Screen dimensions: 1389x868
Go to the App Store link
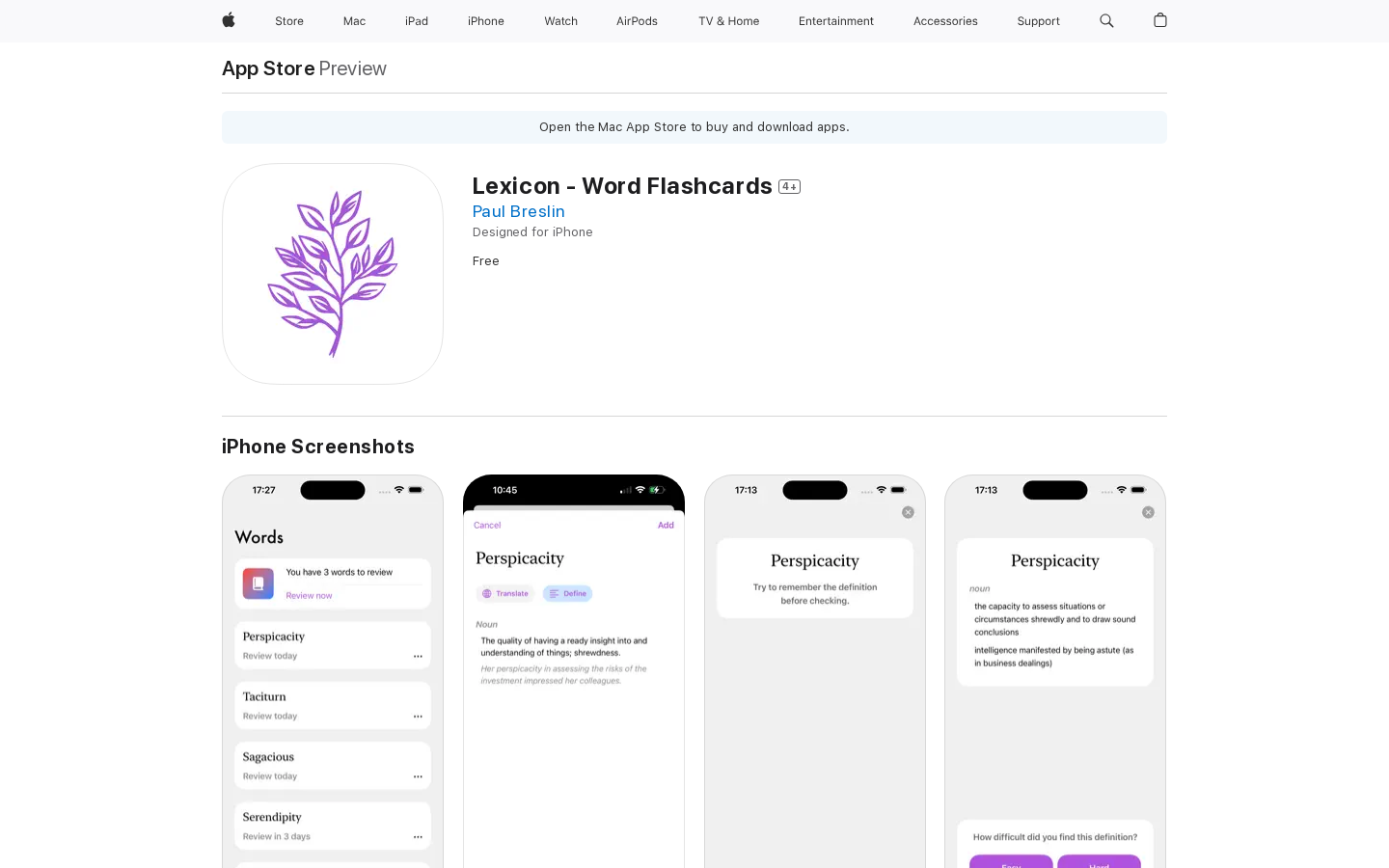tap(268, 68)
